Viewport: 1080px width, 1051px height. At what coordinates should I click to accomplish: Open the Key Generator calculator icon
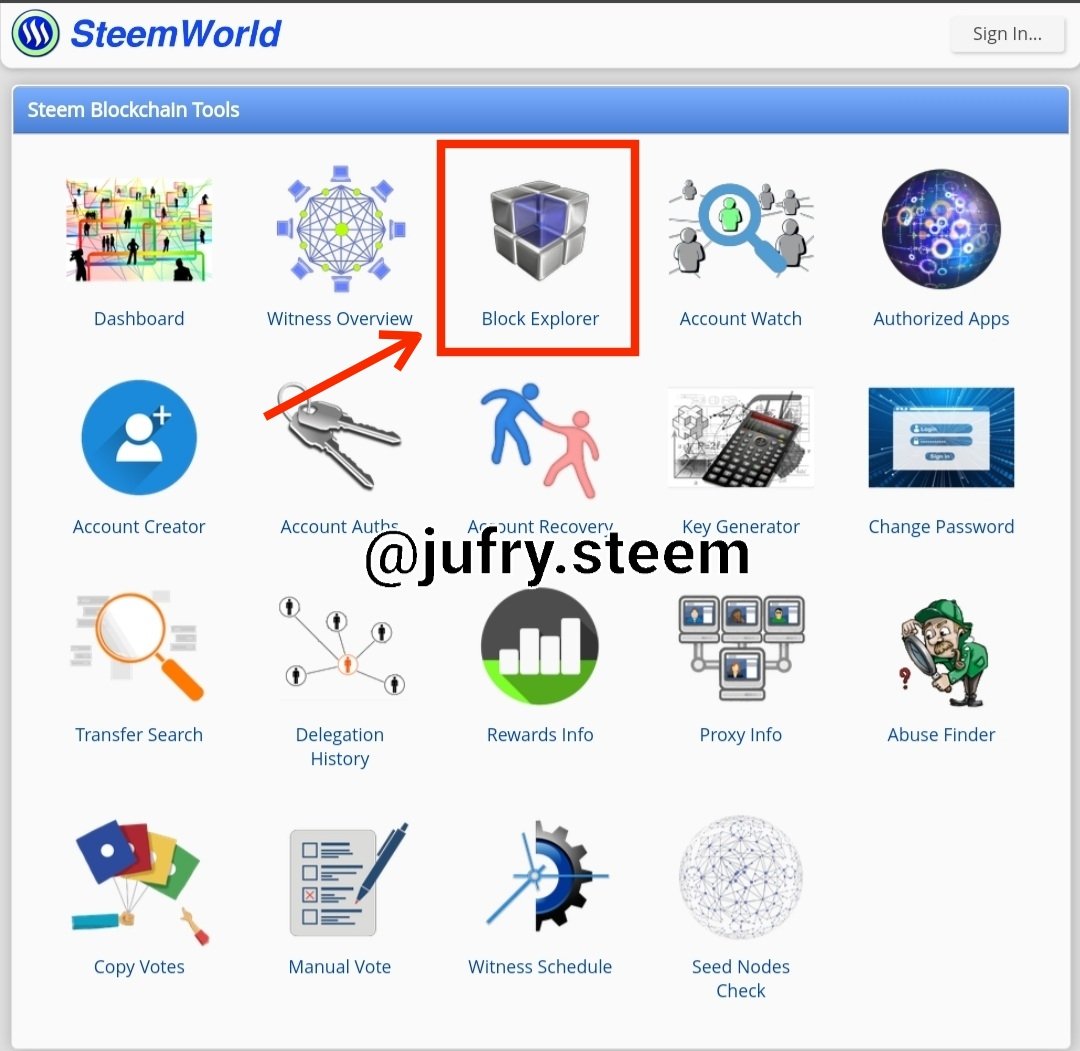point(740,437)
